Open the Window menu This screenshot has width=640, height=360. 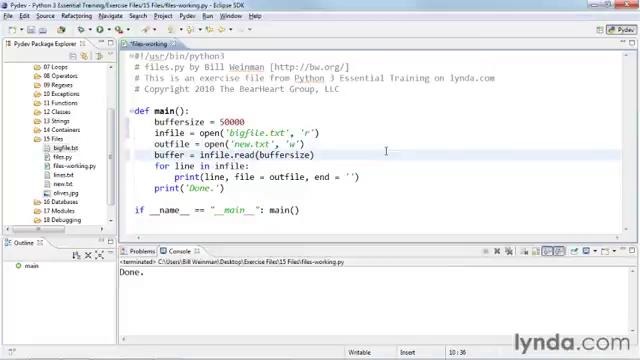(231, 16)
